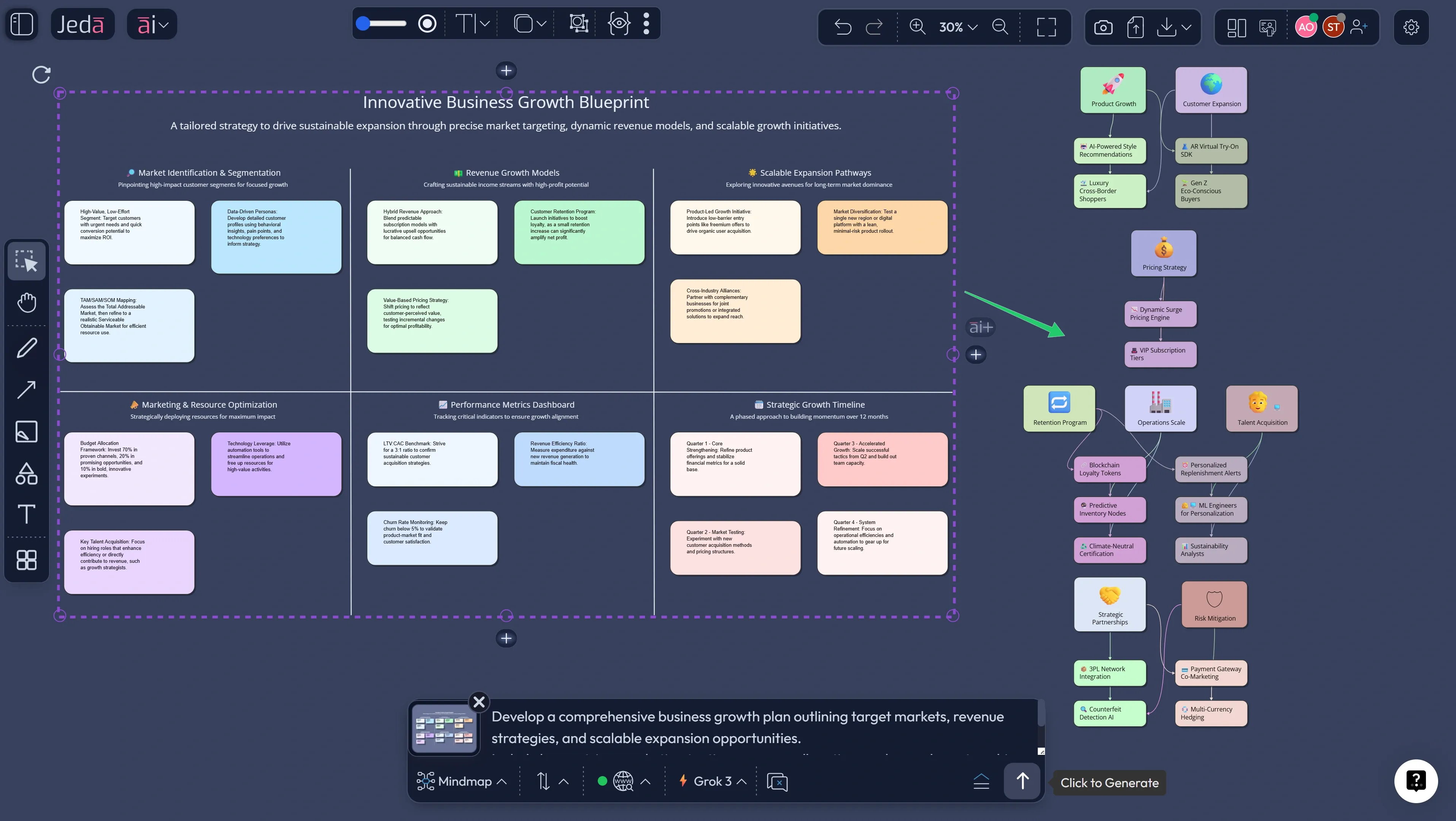The height and width of the screenshot is (821, 1456).
Task: Open the 30% zoom level dropdown
Action: click(956, 27)
